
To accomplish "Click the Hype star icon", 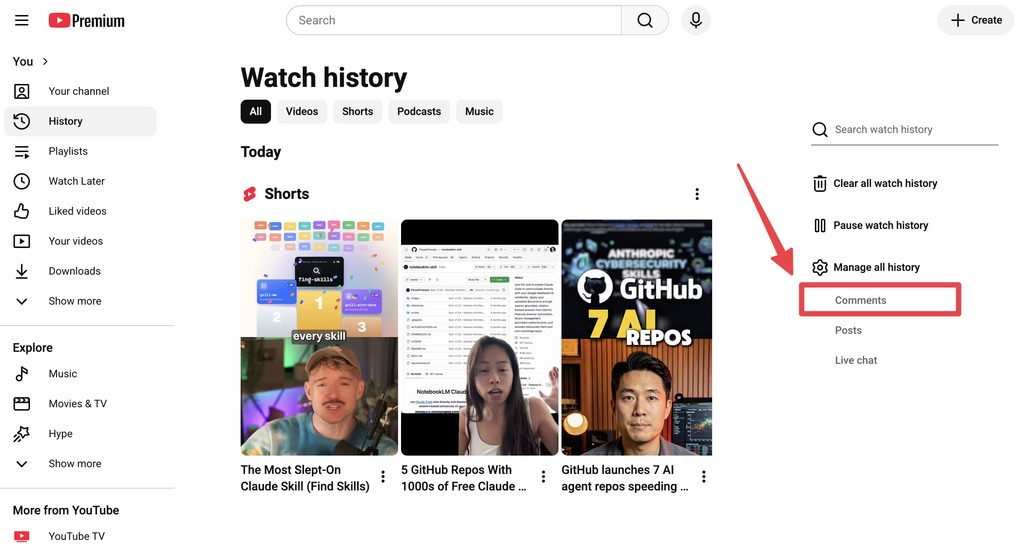I will click(22, 434).
